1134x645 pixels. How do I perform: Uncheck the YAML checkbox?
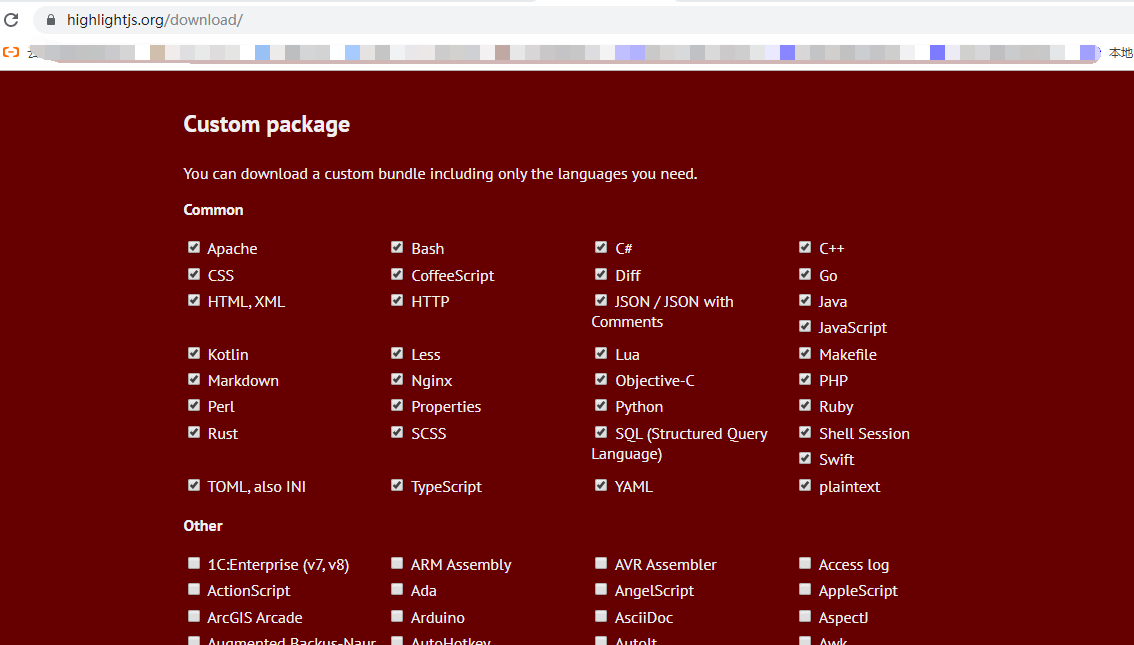[x=601, y=485]
